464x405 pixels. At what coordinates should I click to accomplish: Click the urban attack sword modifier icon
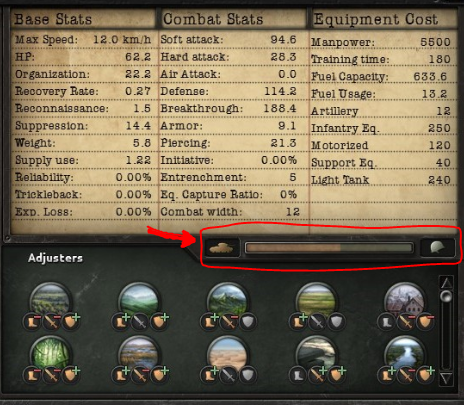[406, 322]
